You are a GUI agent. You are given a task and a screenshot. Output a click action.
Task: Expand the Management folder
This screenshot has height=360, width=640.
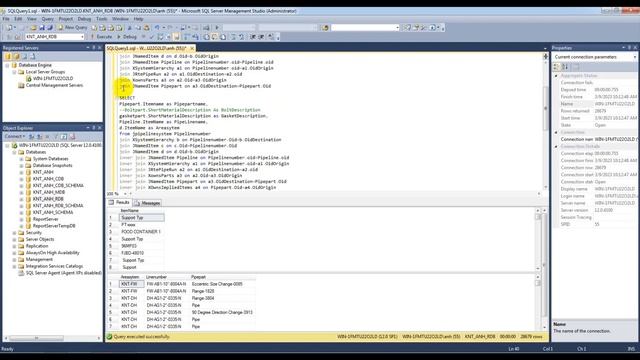(x=15, y=260)
